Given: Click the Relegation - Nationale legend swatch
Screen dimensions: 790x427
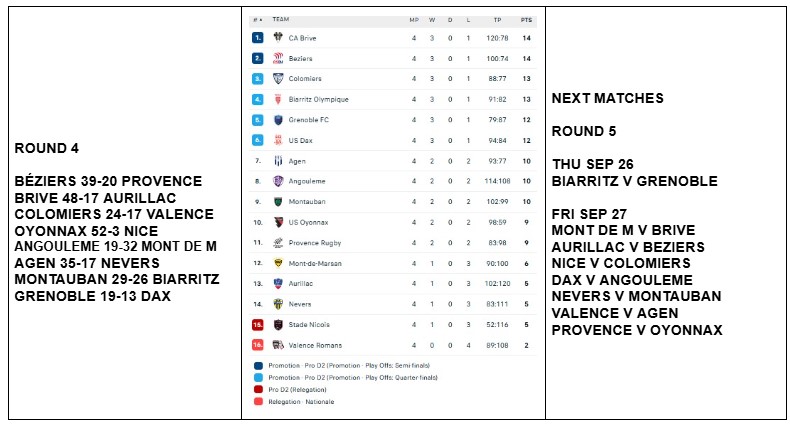Looking at the screenshot, I should [x=257, y=401].
